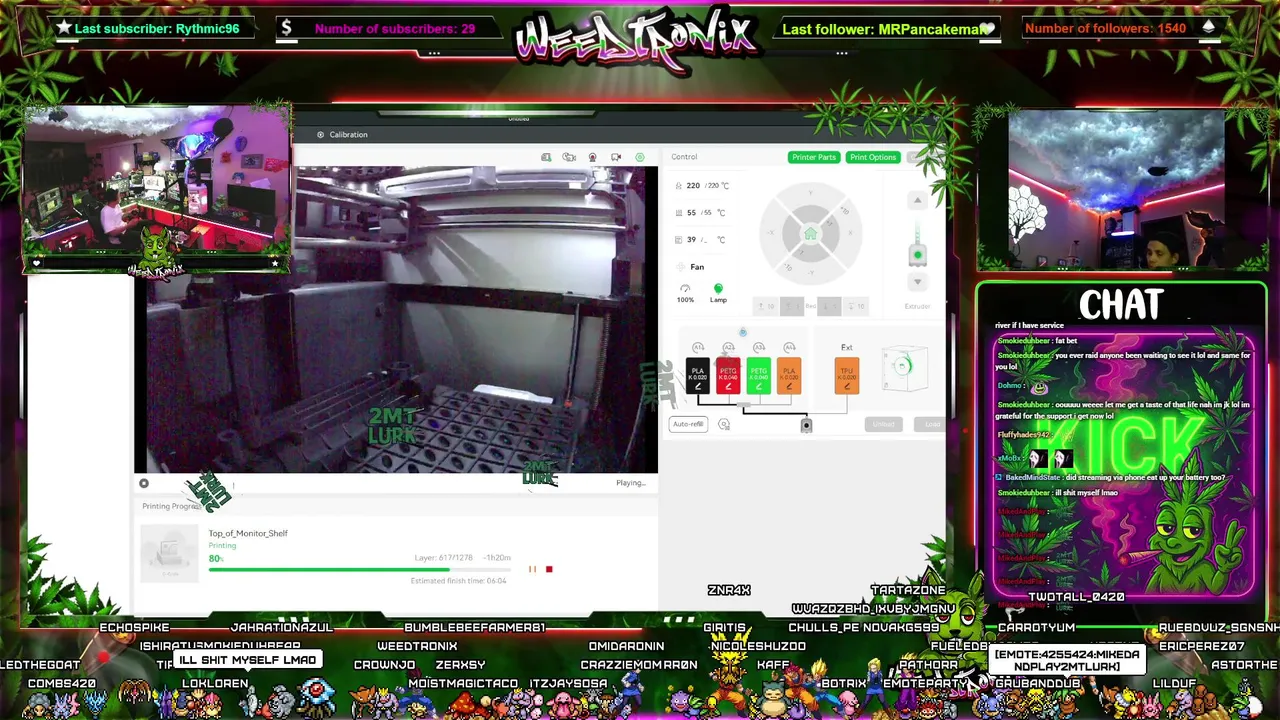Screen dimensions: 1280x720
Task: Toggle the timelapse camera icon
Action: (x=569, y=157)
